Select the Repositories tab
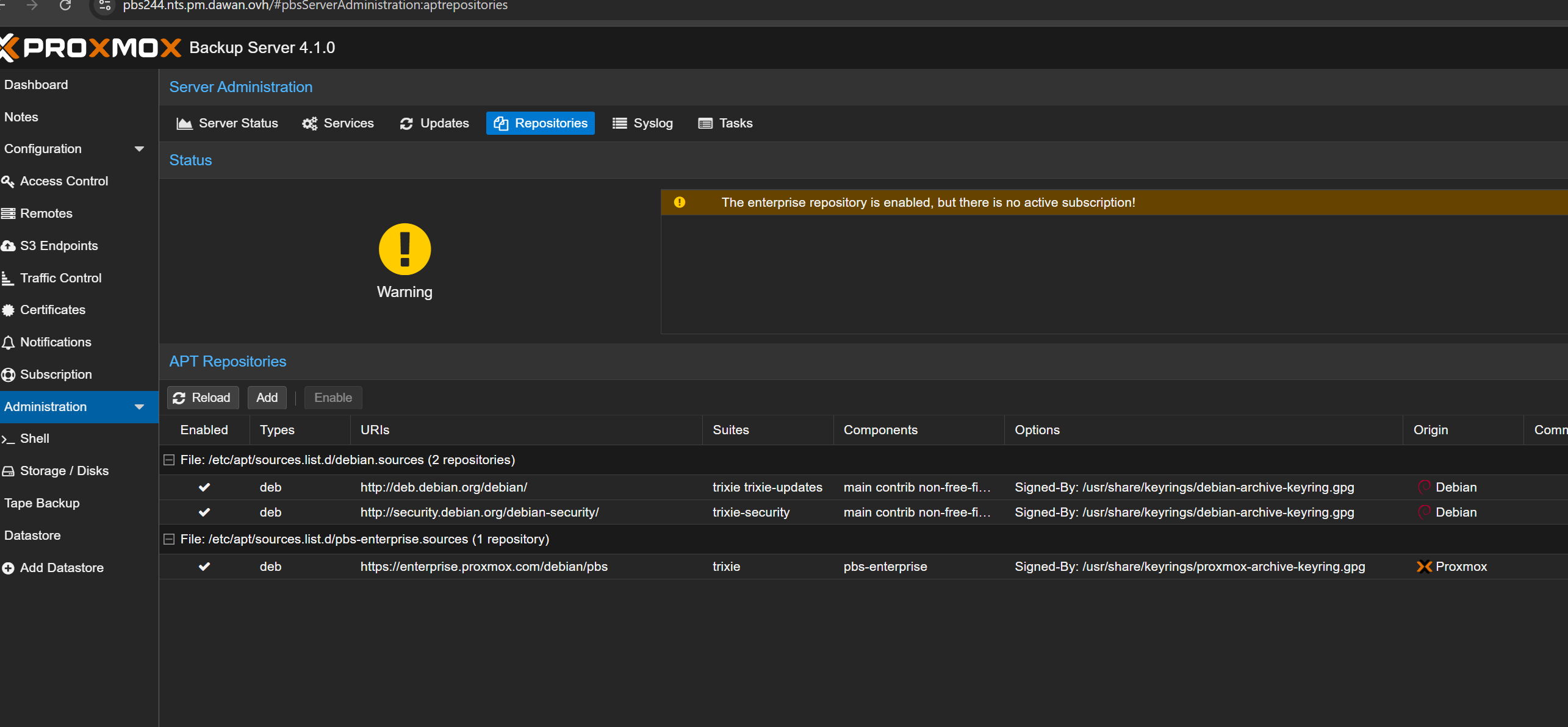 click(541, 123)
